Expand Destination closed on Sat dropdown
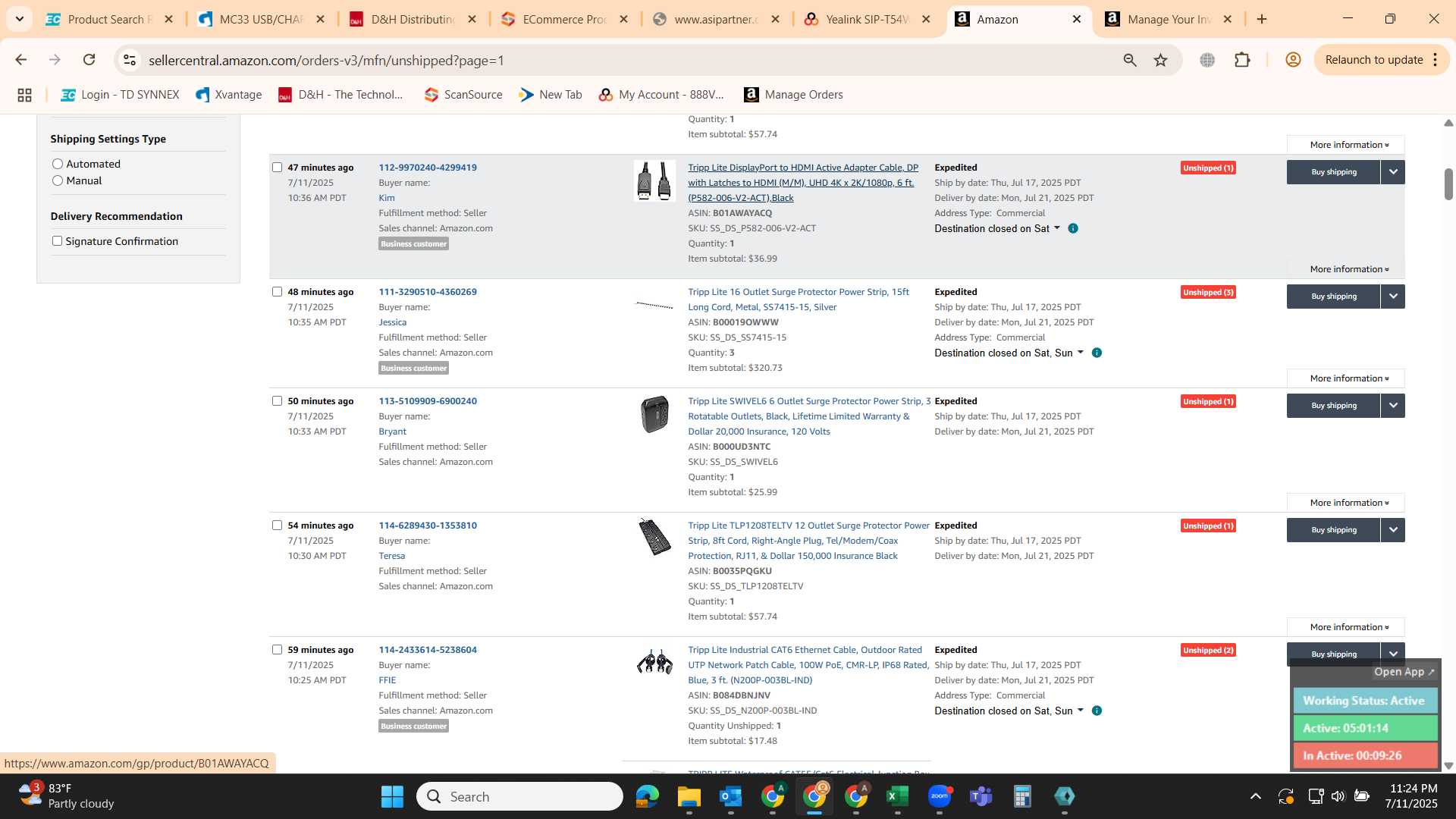 pos(997,228)
